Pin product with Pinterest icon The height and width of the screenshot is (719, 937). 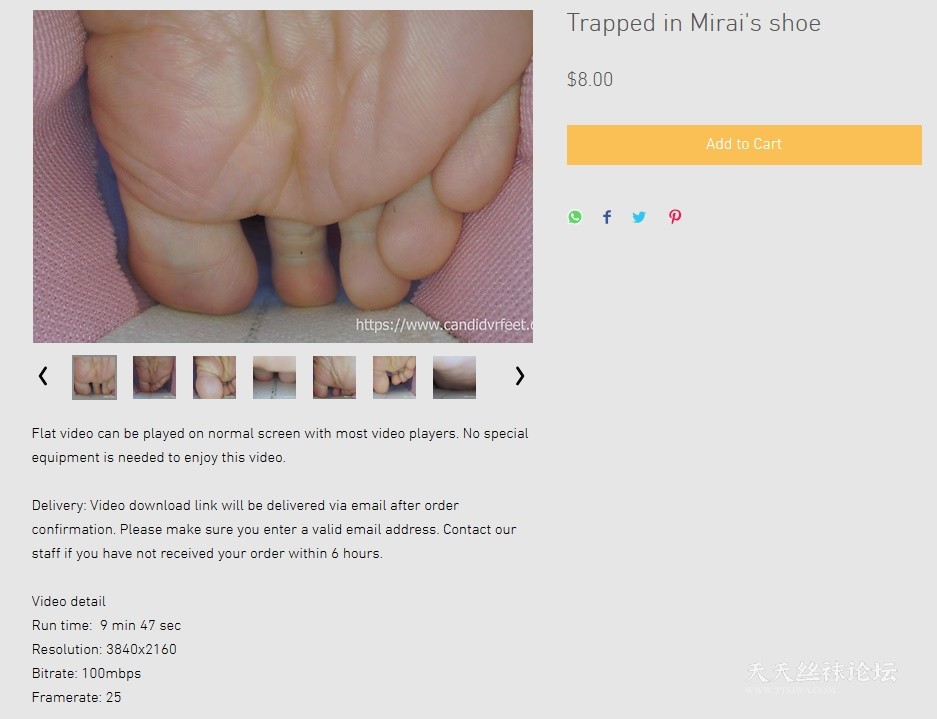(x=675, y=217)
